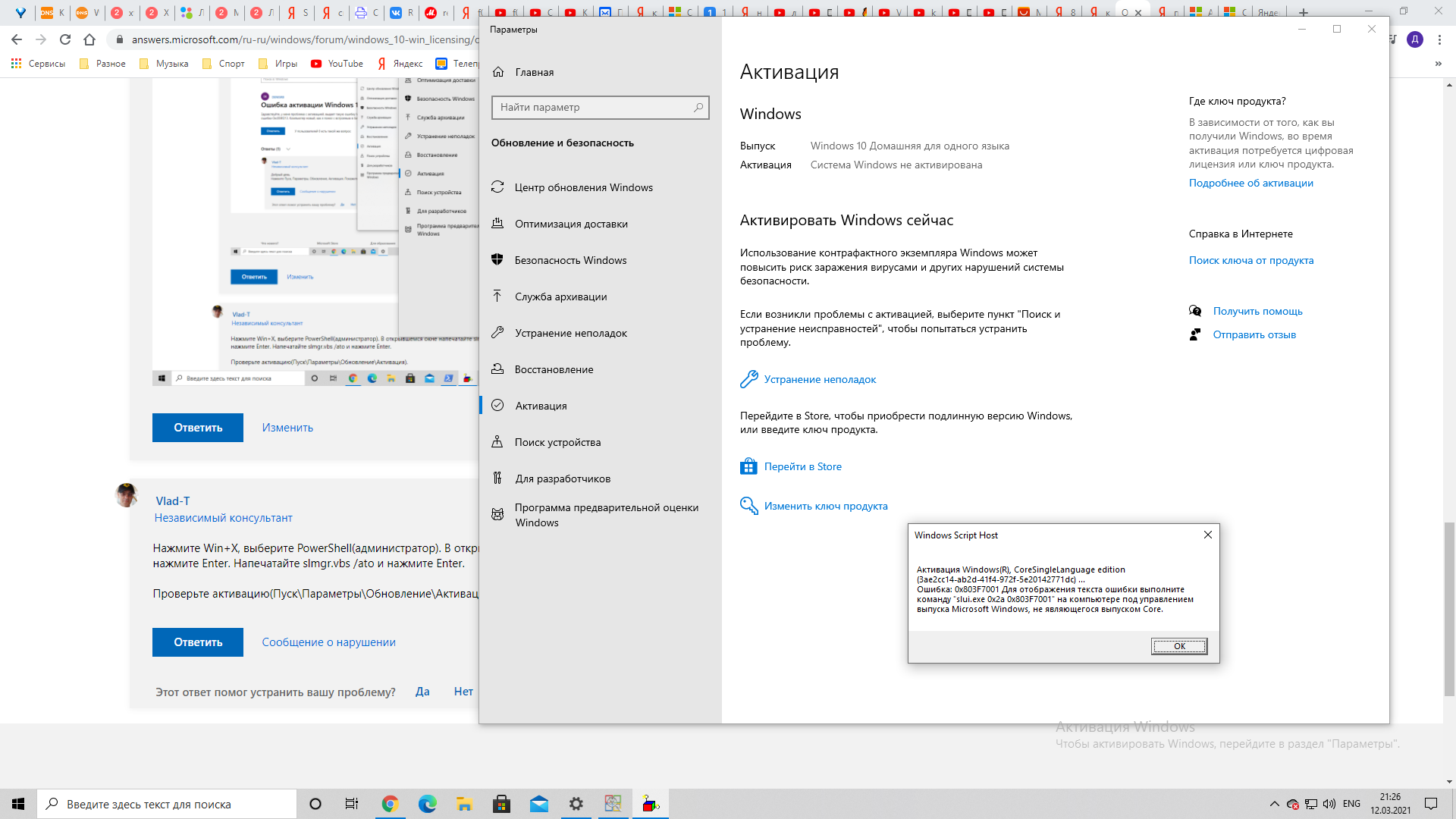Open the Игры bookmarks folder
The width and height of the screenshot is (1456, 819).
coord(278,64)
